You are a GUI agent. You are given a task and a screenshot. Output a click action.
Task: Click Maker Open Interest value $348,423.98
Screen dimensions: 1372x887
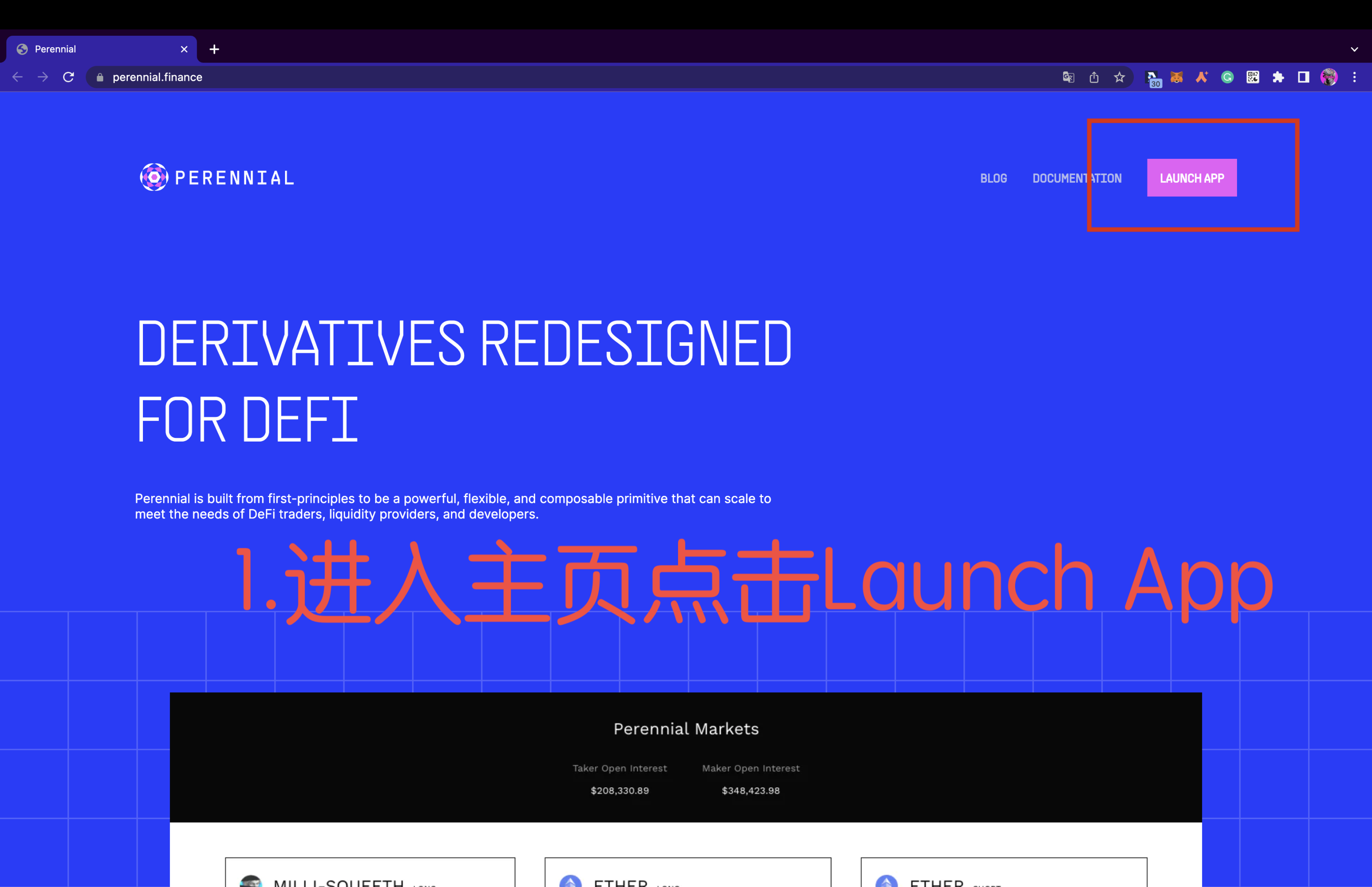pos(750,791)
